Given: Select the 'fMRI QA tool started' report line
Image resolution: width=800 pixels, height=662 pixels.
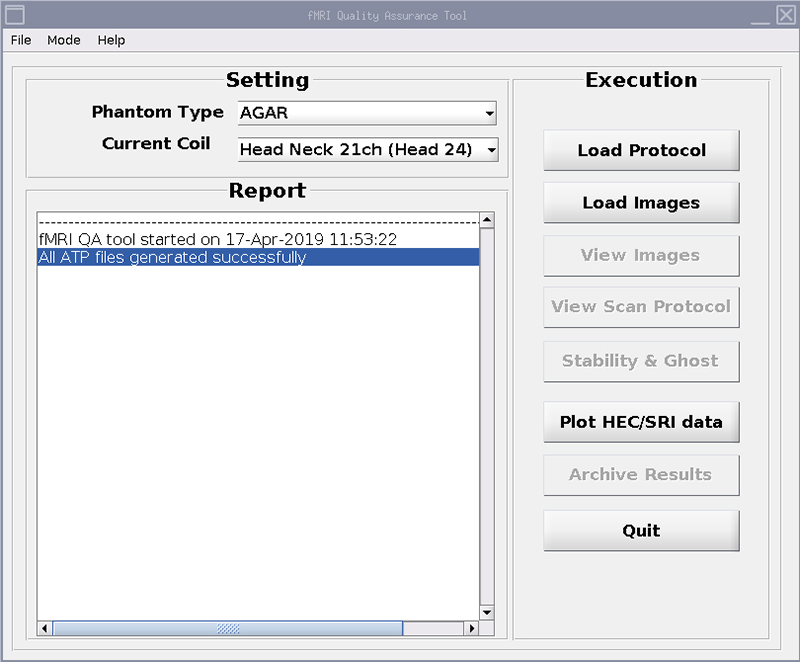Looking at the screenshot, I should (x=217, y=239).
